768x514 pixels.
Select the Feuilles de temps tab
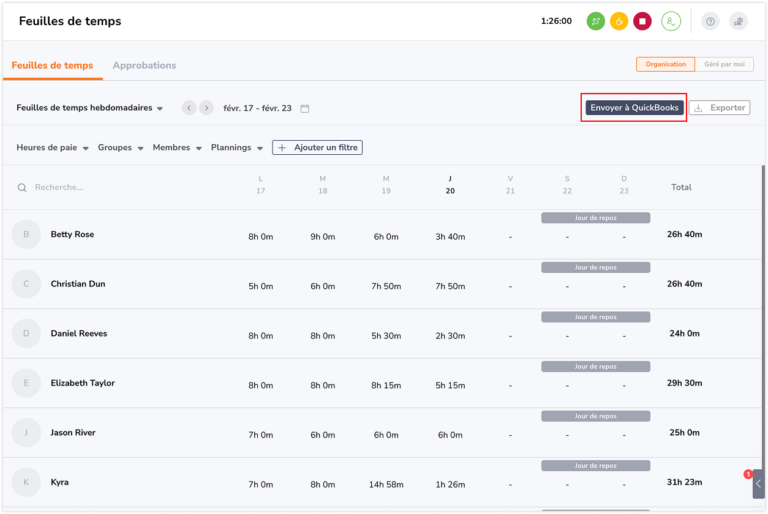[x=52, y=66]
